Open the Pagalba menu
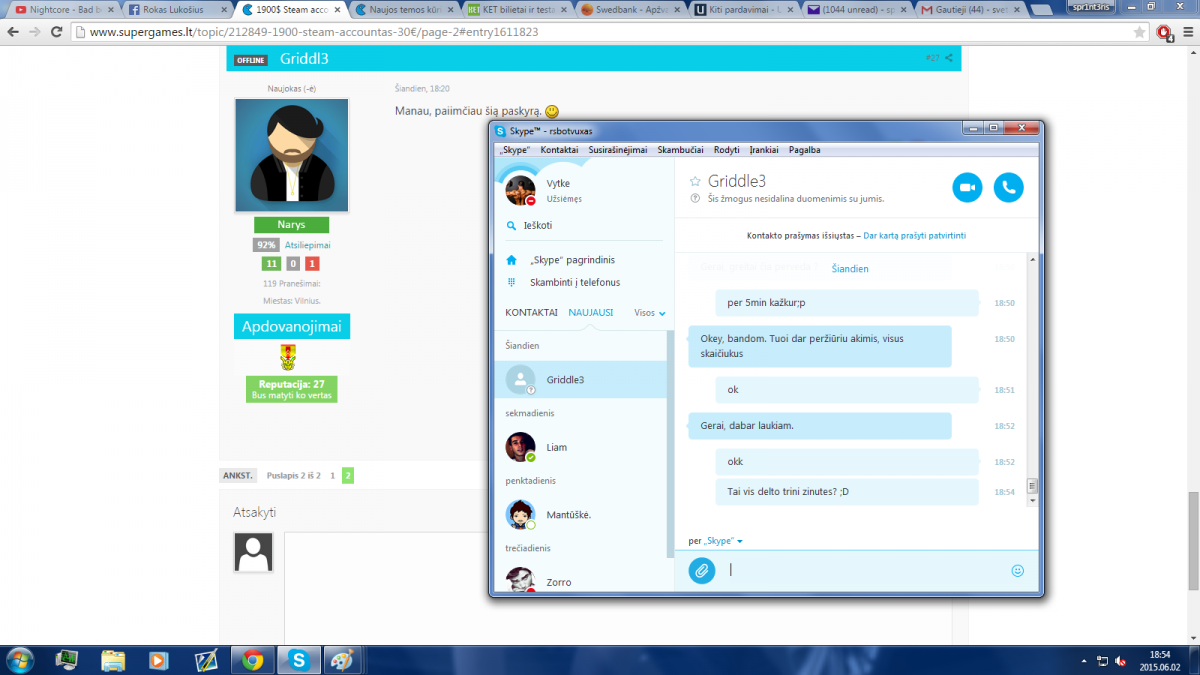1200x675 pixels. coord(805,150)
